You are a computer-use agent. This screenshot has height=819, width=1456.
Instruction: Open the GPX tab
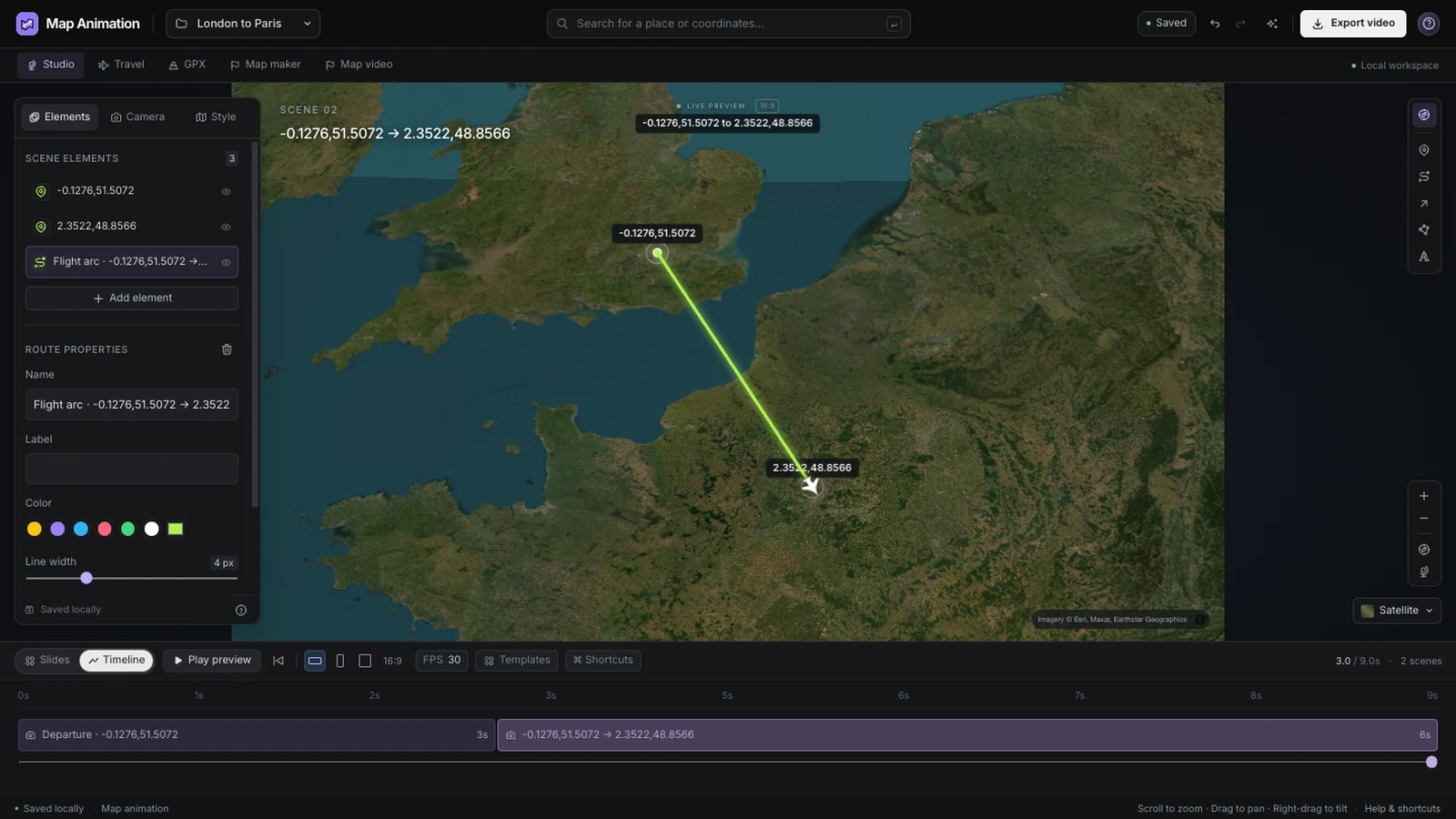187,65
